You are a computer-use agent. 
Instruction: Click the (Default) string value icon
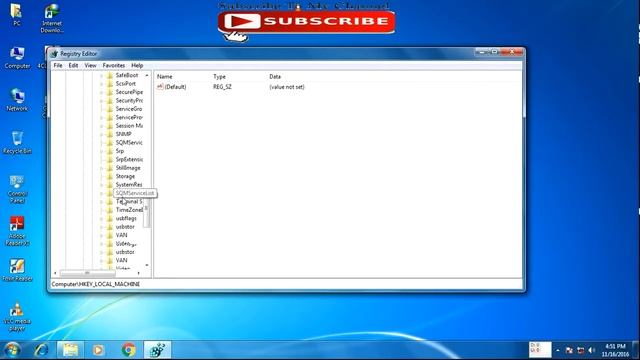point(160,87)
